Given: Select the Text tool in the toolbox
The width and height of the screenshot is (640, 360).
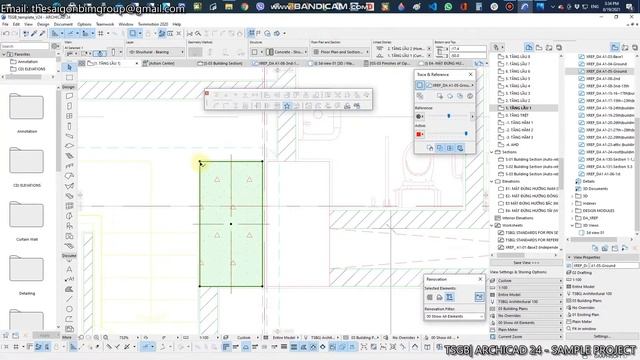Looking at the screenshot, I should 69,269.
